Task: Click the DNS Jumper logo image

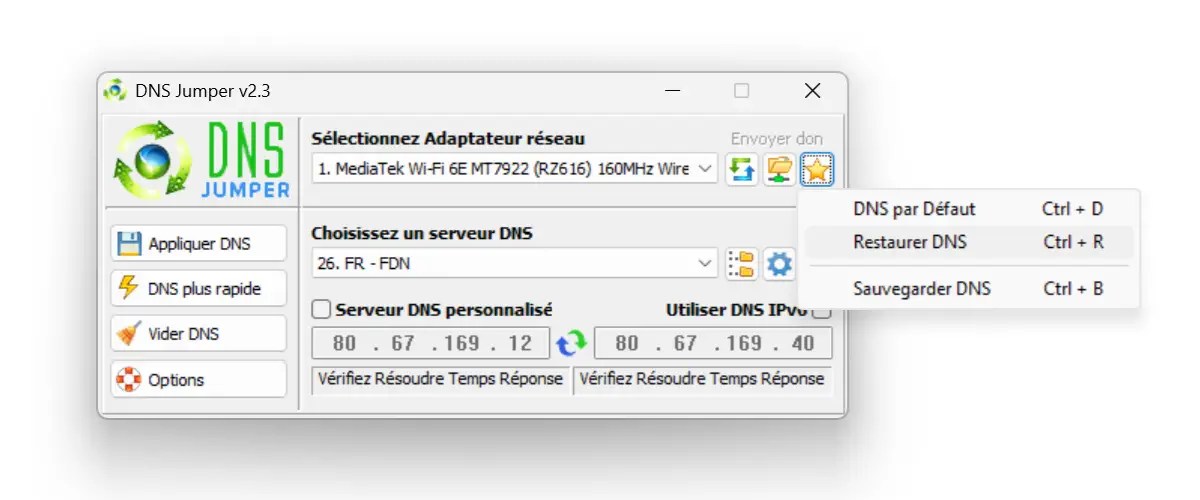Action: point(202,160)
